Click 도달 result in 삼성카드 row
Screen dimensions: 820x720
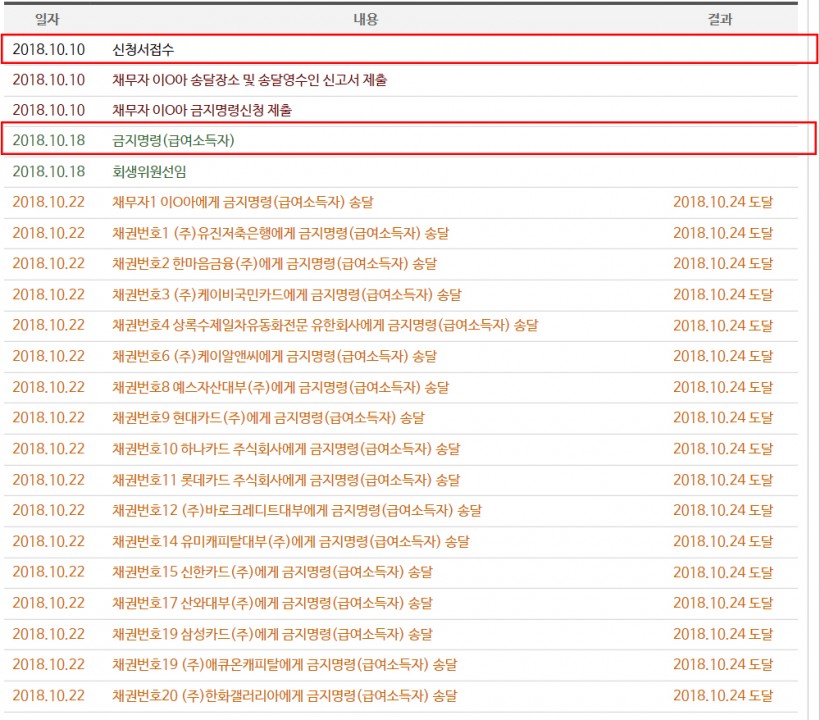pos(723,634)
